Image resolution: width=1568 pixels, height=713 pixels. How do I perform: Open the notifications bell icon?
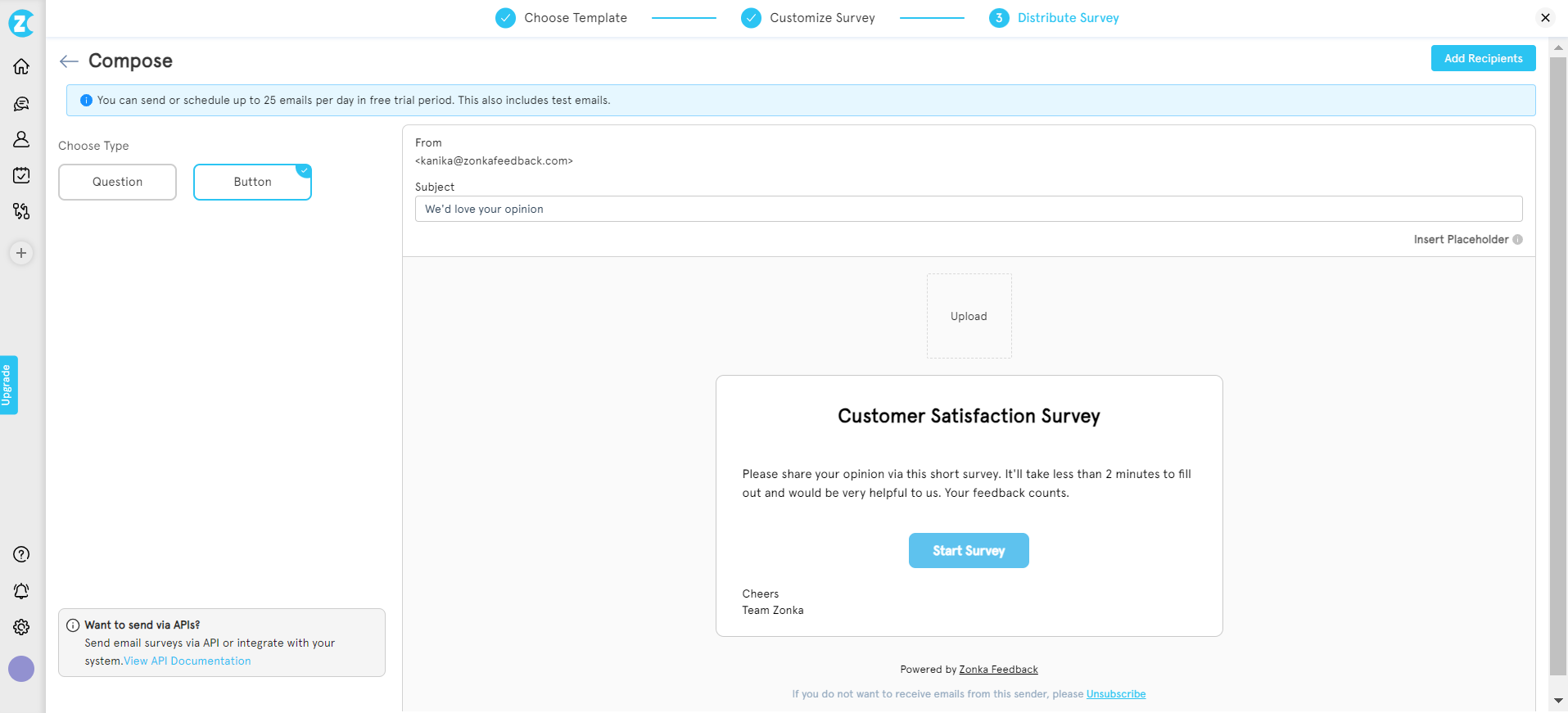(21, 591)
